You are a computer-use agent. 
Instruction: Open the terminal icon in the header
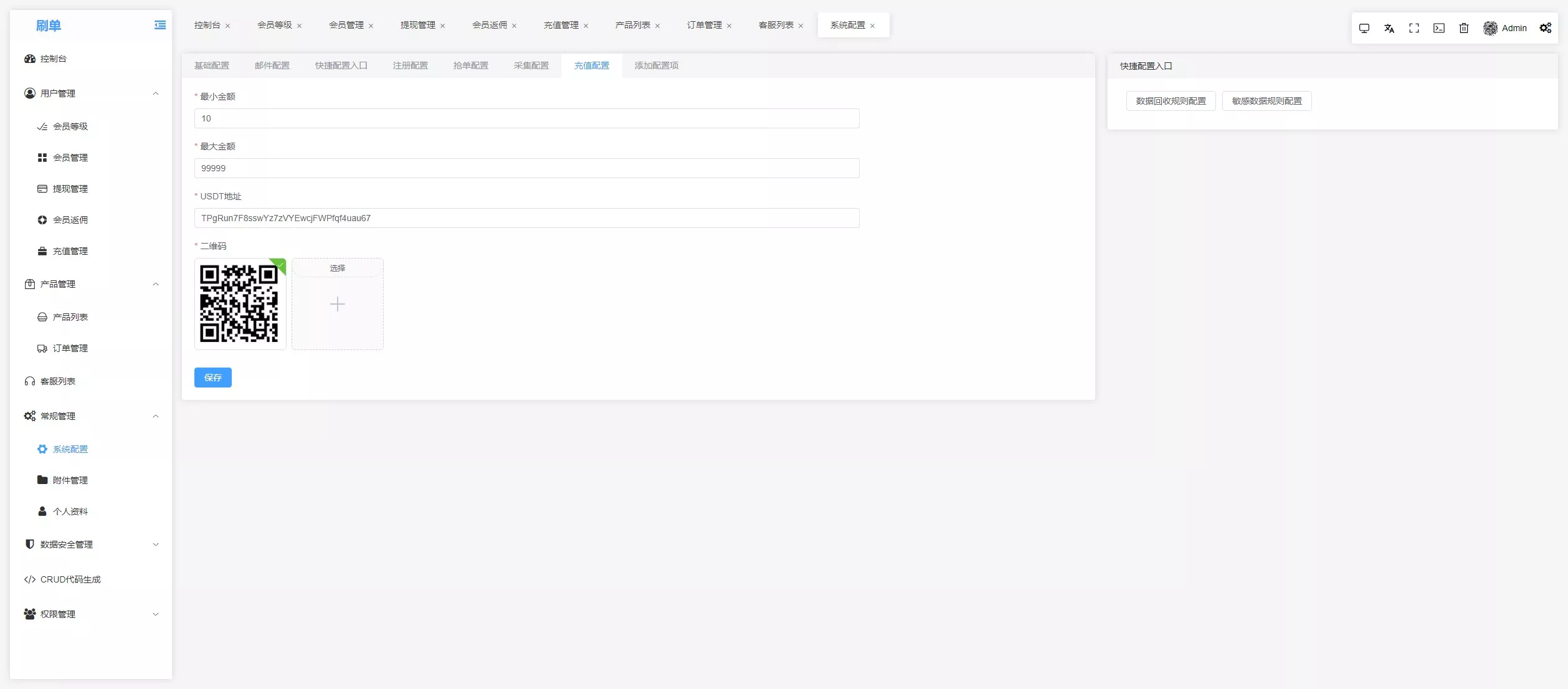click(1439, 28)
